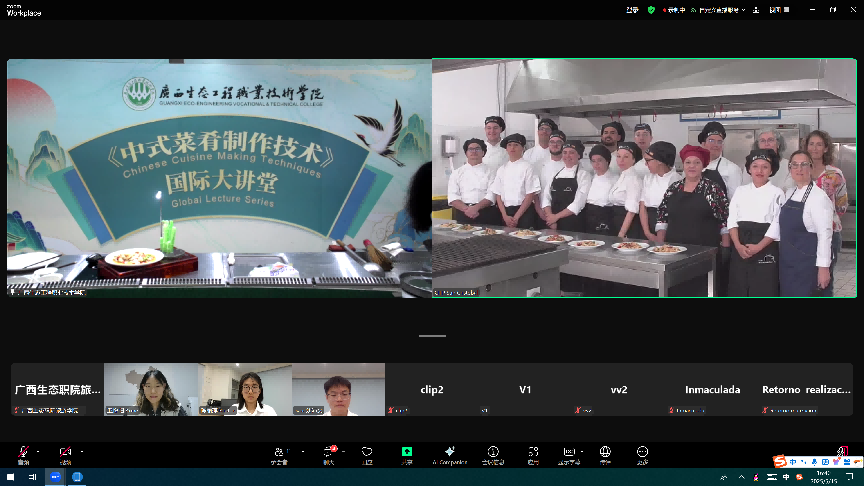Select the chefs group video tile
864x486 pixels.
(644, 178)
